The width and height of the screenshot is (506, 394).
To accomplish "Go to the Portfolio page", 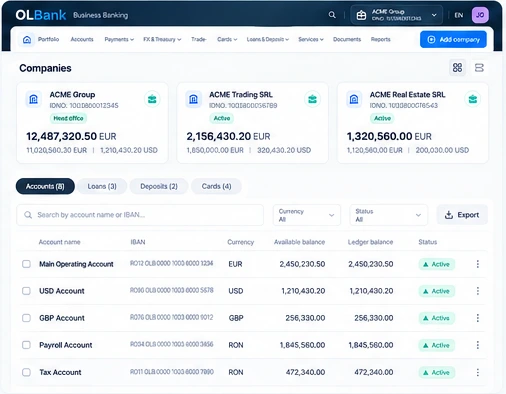I will point(48,39).
